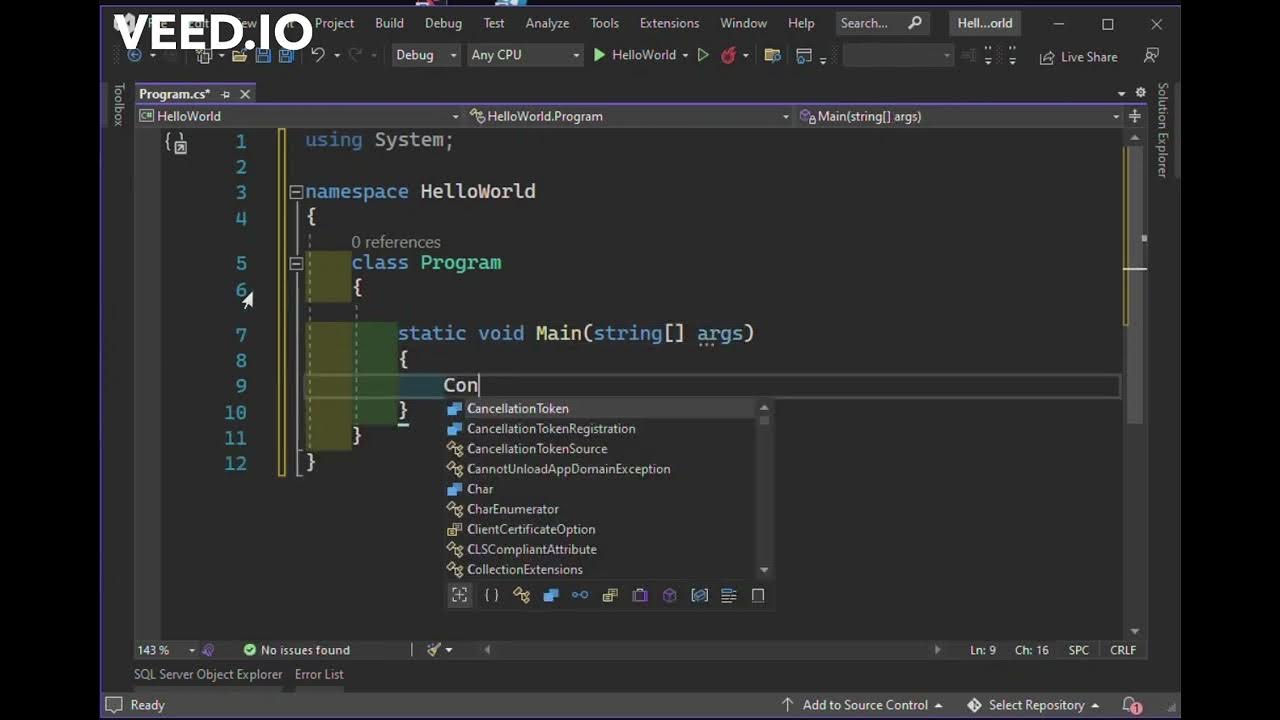Open the Build menu
The height and width of the screenshot is (720, 1280).
point(389,23)
